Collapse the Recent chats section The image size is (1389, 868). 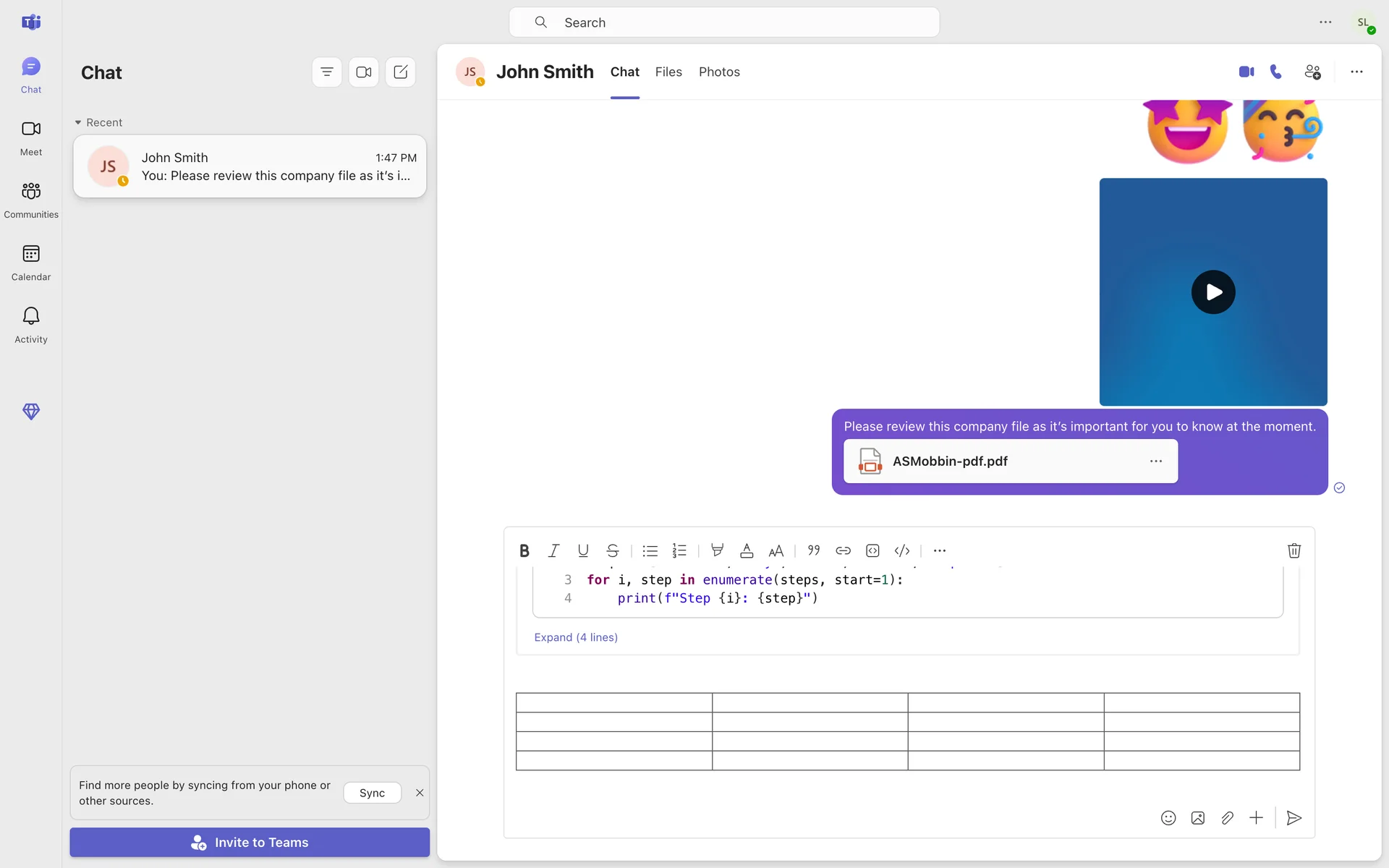[78, 123]
